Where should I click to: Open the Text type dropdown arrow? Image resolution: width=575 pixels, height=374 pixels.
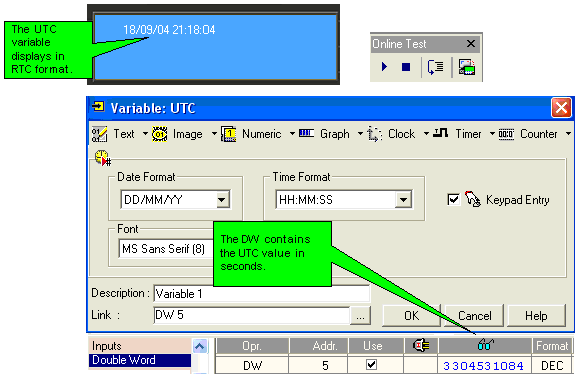click(x=145, y=133)
